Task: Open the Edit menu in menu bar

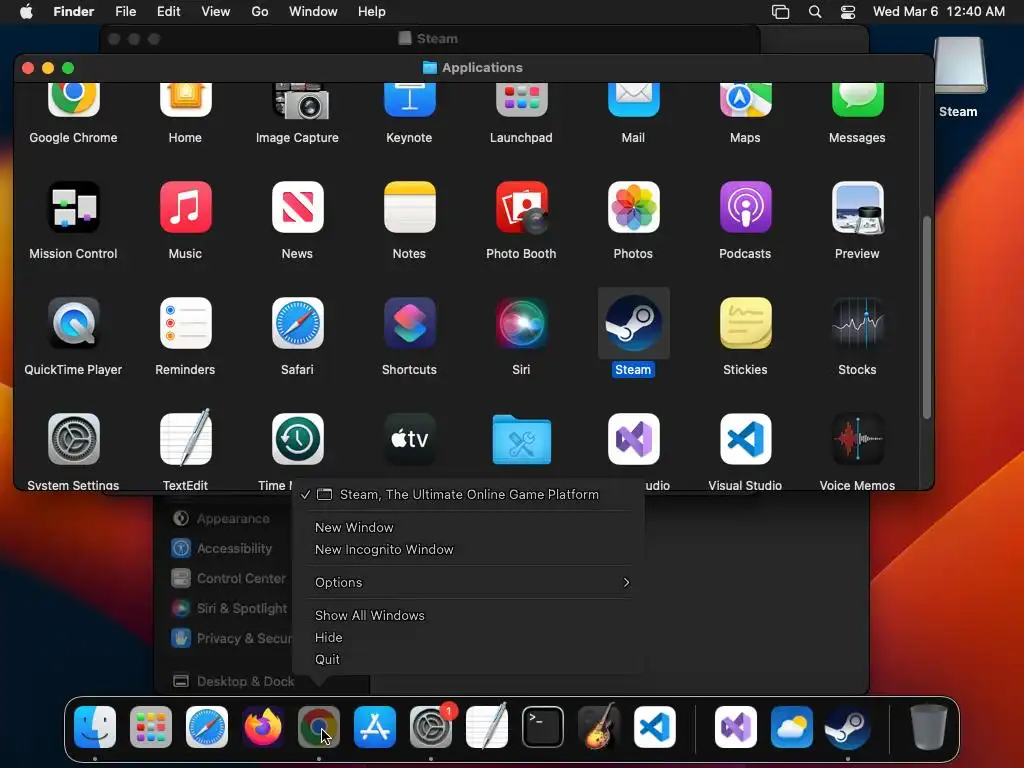Action: [x=168, y=12]
